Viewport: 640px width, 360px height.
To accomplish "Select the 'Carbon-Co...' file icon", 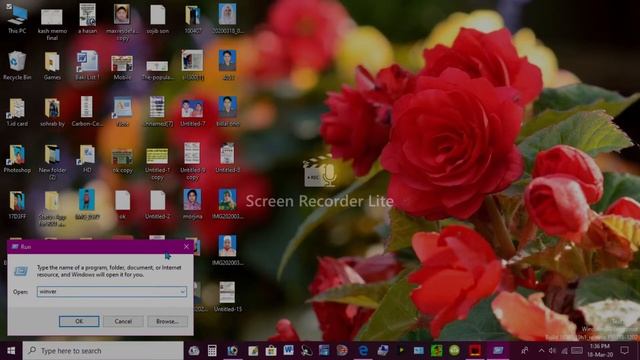I will point(87,112).
